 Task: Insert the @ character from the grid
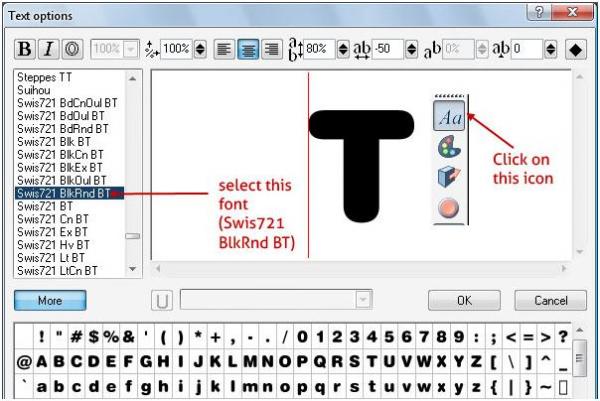click(x=24, y=362)
